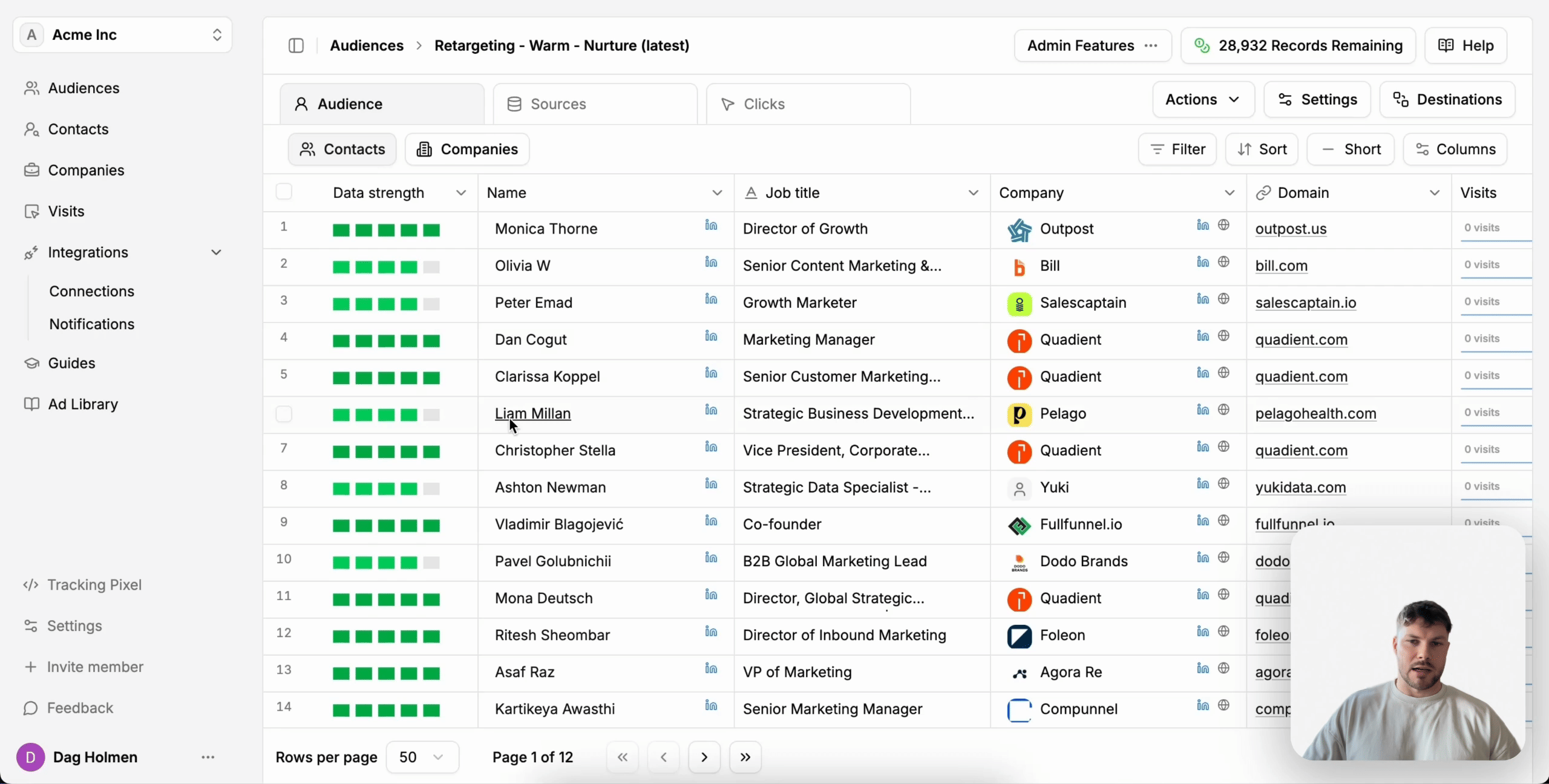Click the Outpost company website globe icon
This screenshot has height=784, width=1549.
[1223, 225]
